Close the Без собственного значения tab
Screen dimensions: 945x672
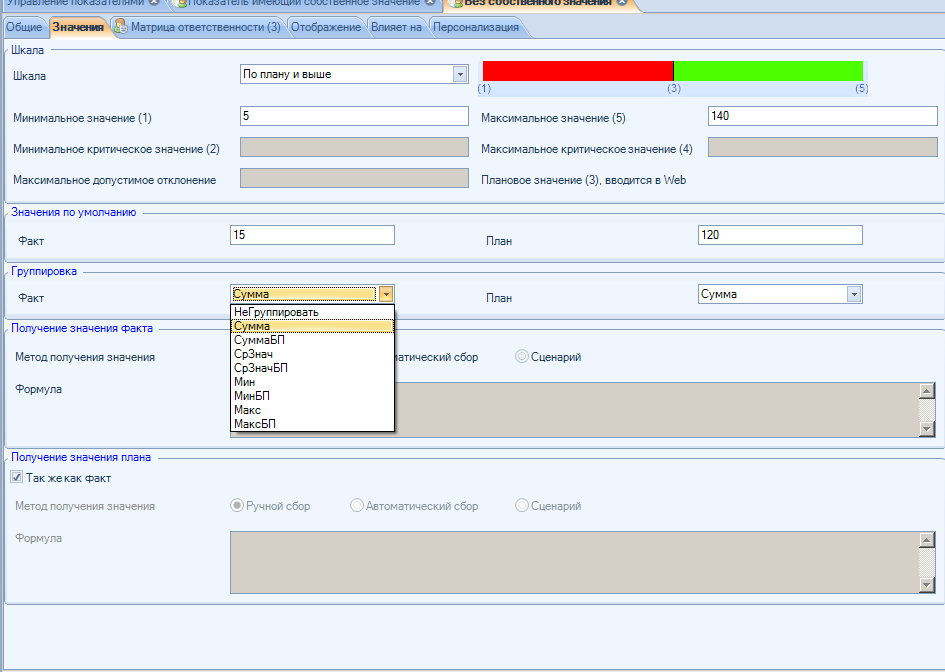[622, 3]
